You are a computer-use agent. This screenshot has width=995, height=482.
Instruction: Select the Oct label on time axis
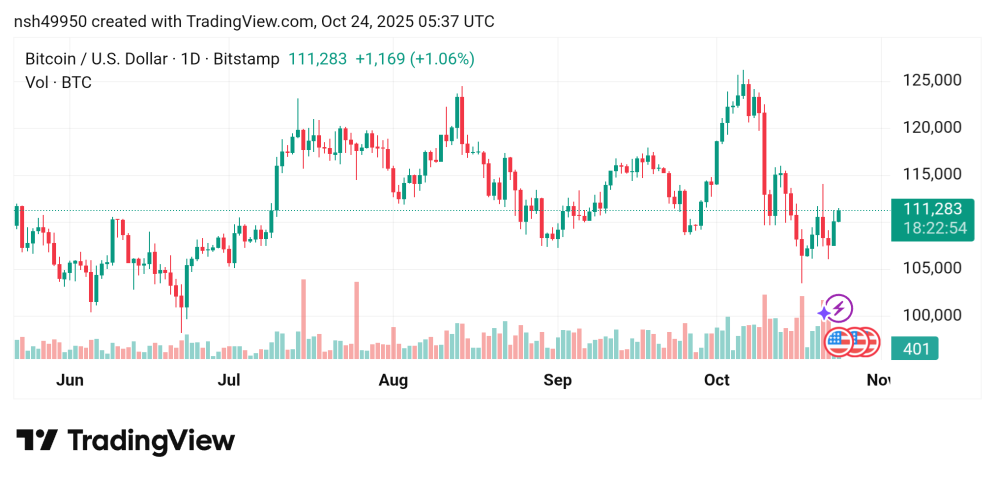click(x=717, y=380)
